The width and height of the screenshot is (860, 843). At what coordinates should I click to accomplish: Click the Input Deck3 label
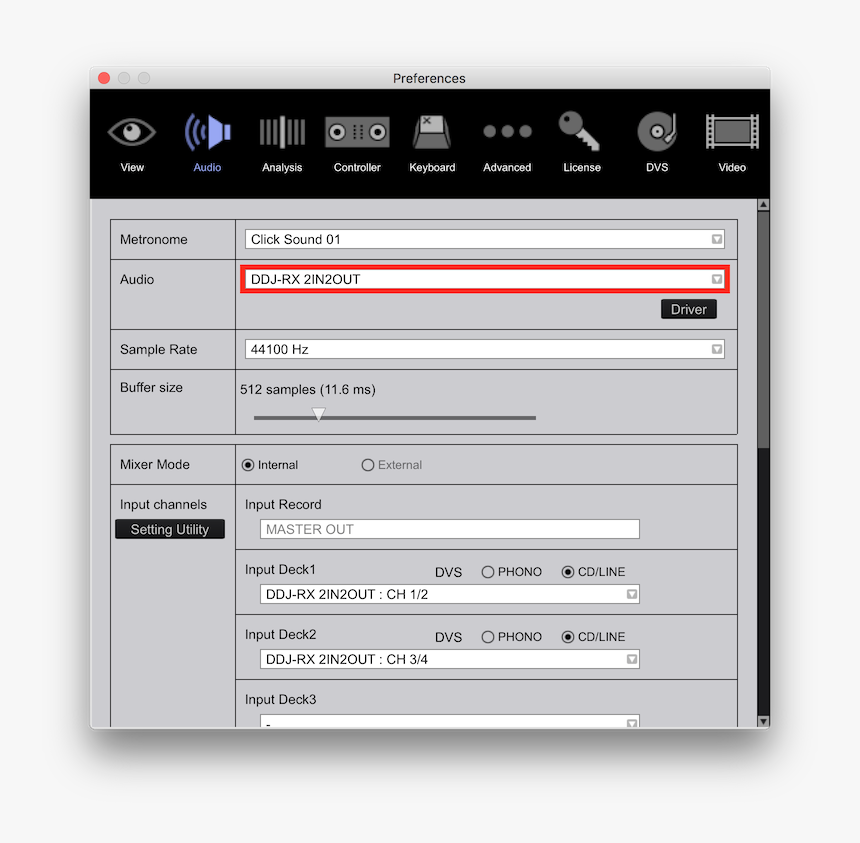pos(280,700)
